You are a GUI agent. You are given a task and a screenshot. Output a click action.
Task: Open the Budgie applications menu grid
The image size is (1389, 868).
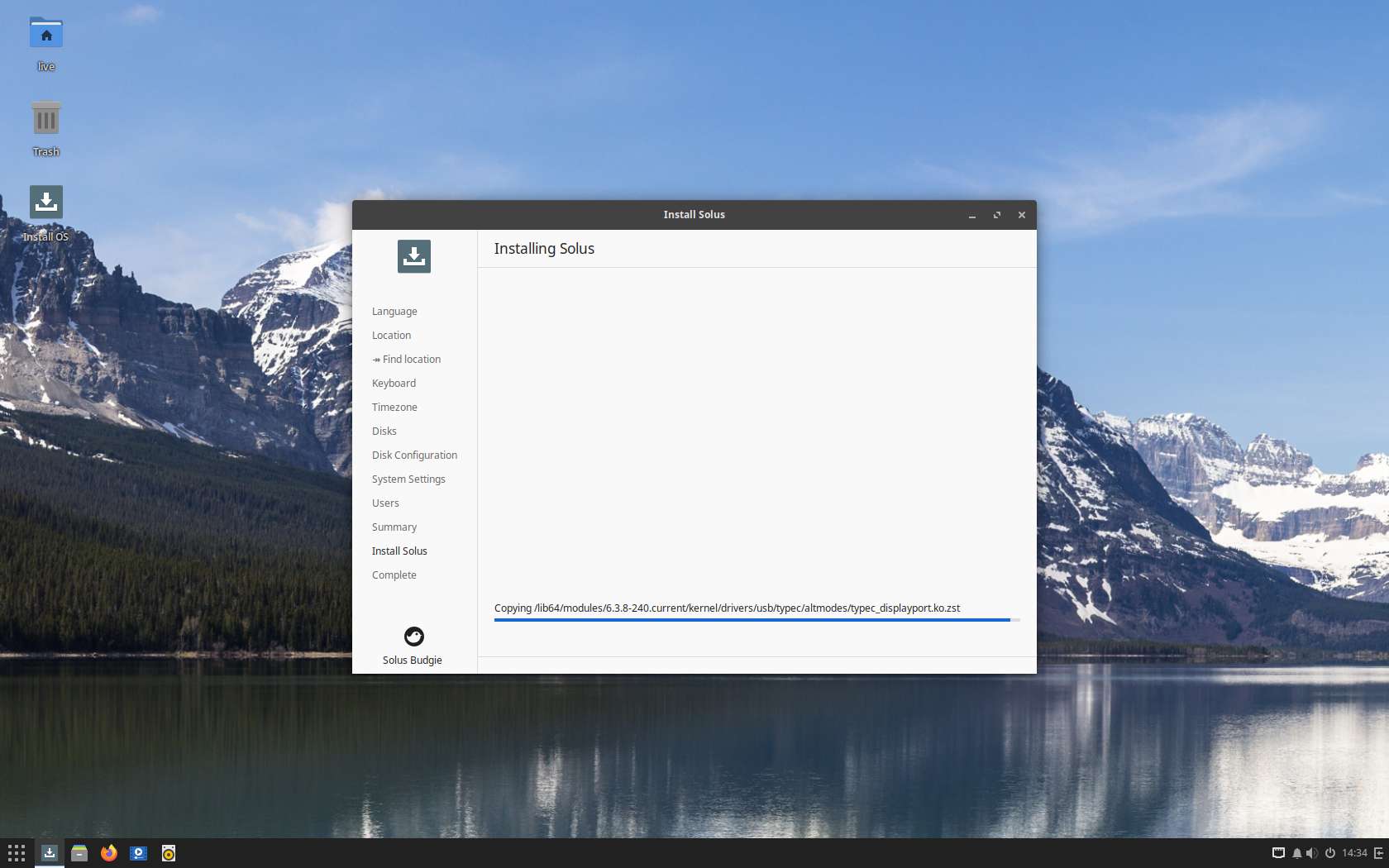click(17, 853)
